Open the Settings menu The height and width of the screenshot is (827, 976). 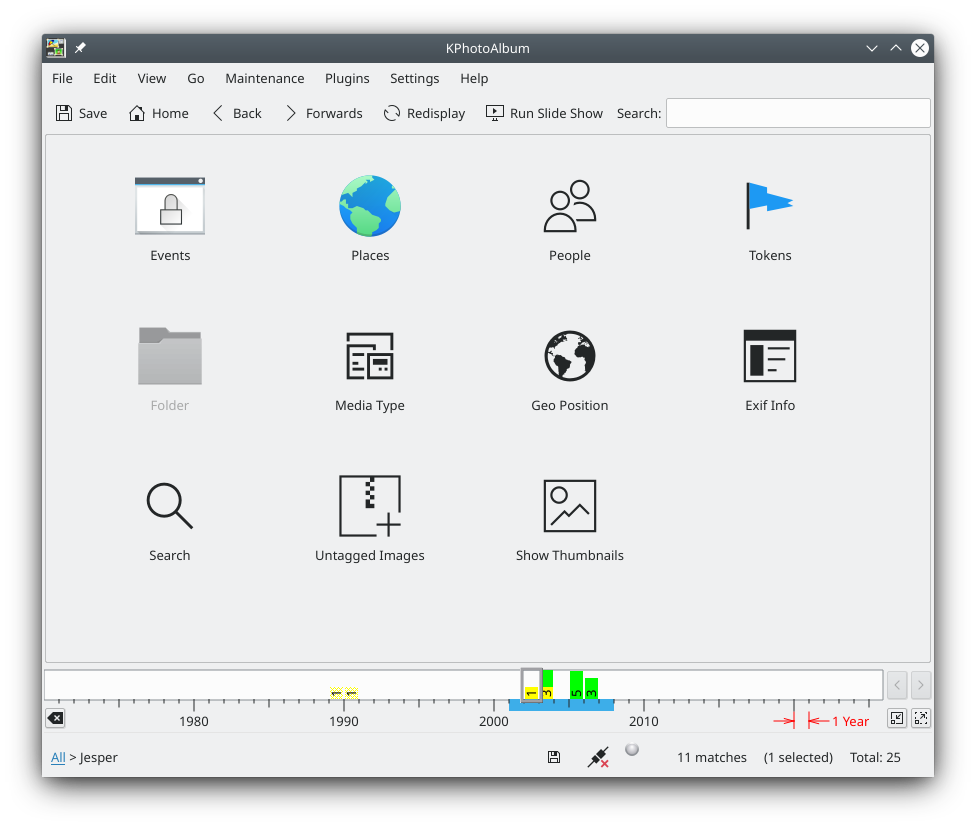click(415, 78)
